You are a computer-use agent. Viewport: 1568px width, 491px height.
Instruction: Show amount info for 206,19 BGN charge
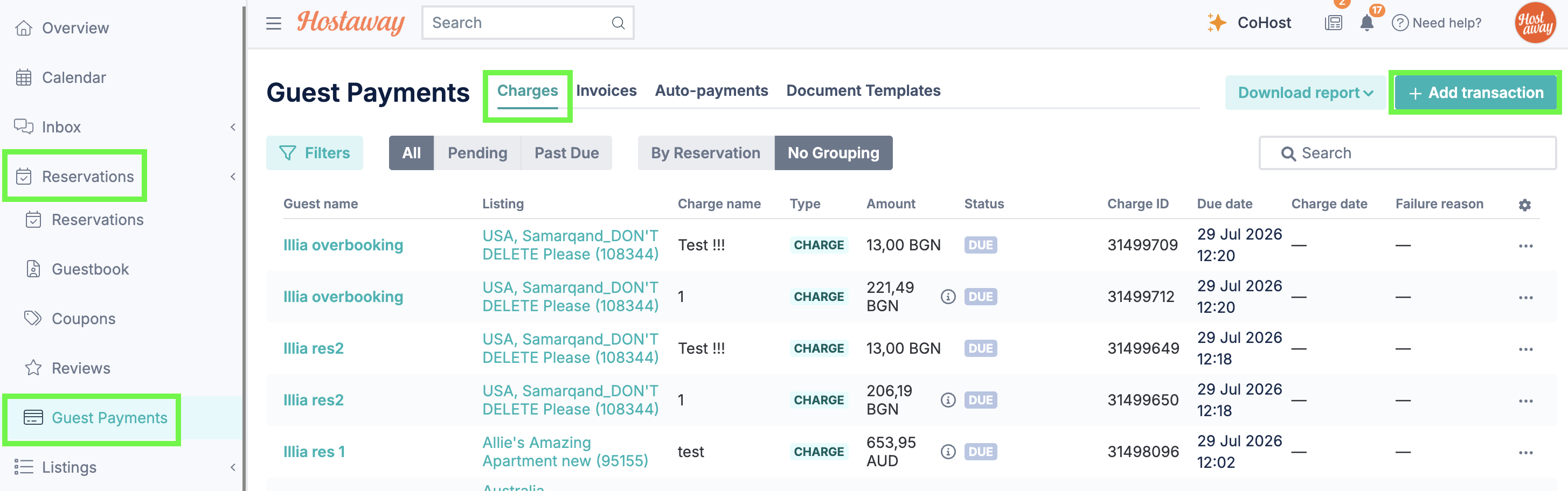coord(948,401)
